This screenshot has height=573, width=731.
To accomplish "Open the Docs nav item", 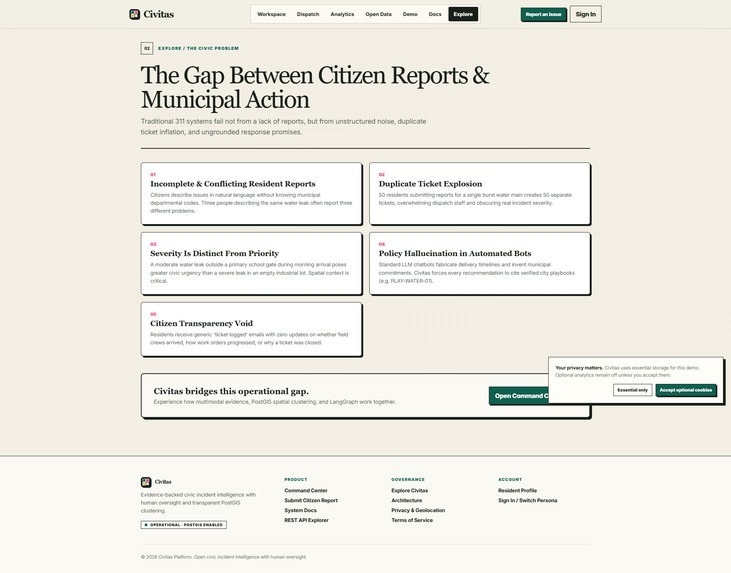I will click(435, 14).
